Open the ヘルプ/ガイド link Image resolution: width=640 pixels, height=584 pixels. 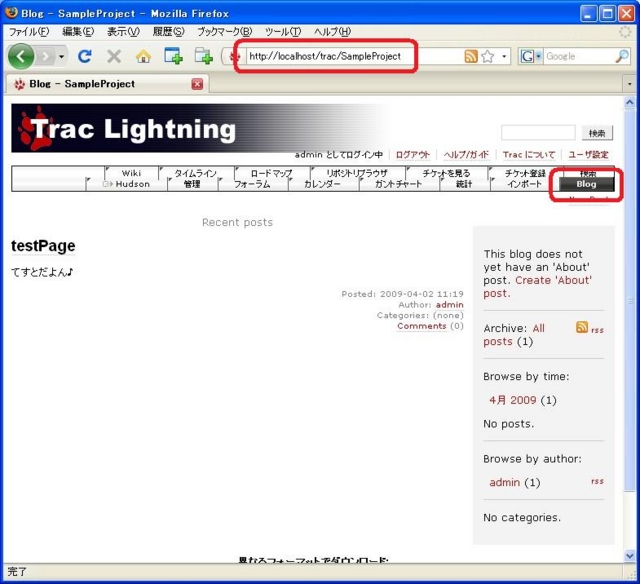466,155
